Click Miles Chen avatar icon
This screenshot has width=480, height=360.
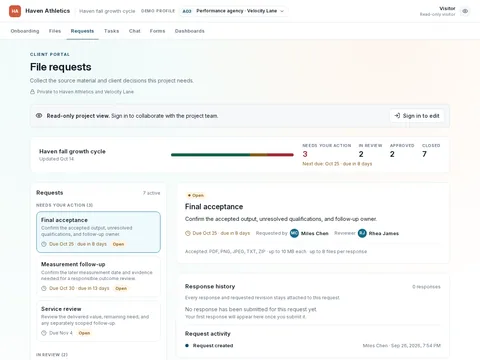294,233
